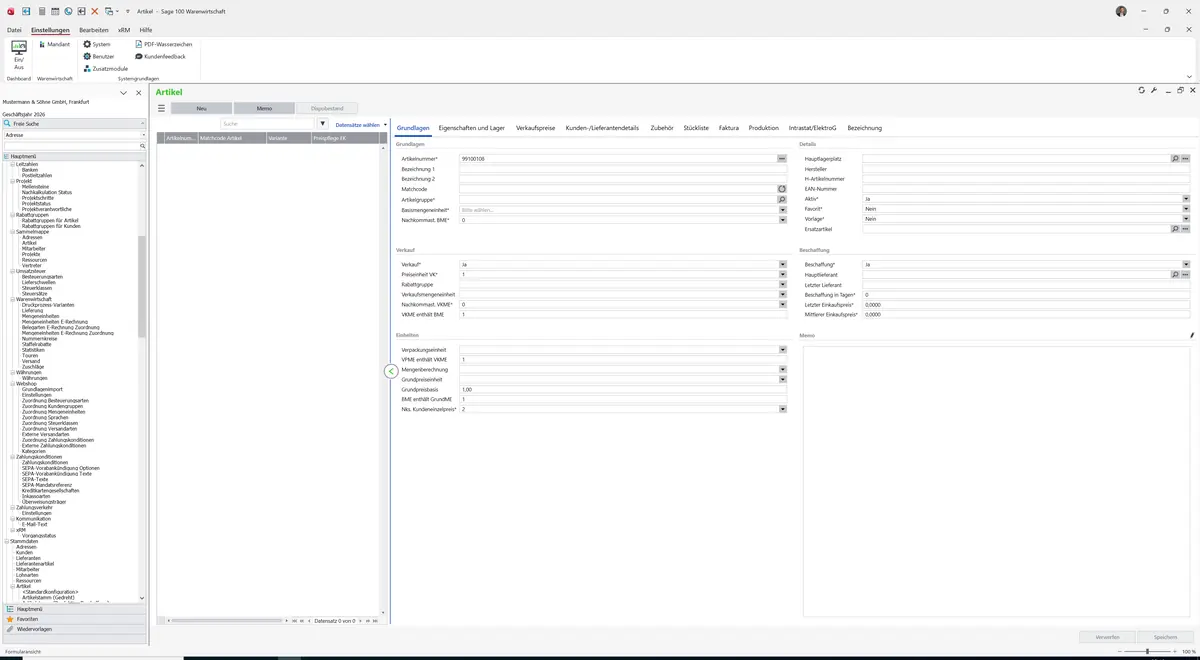Click into the EAN-Nummer field
The height and width of the screenshot is (660, 1200).
coord(1026,189)
